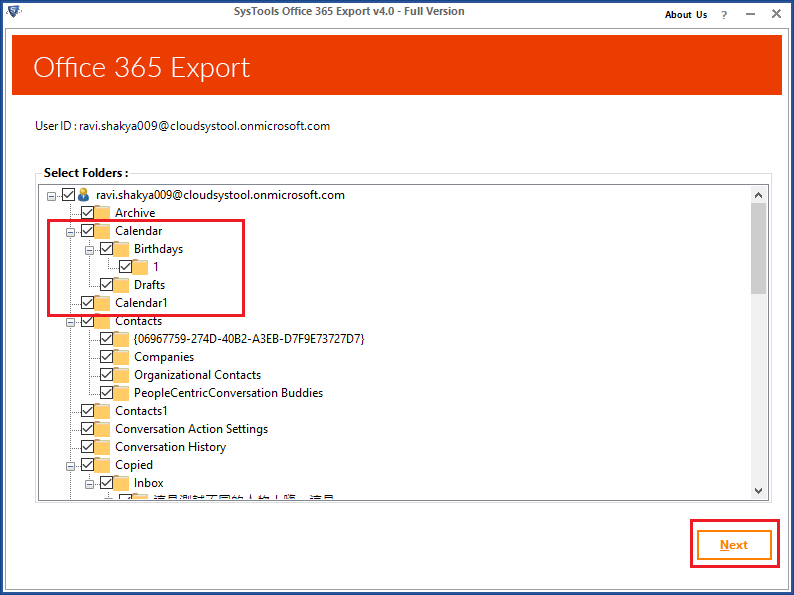794x595 pixels.
Task: Select the Conversation Action Settings row text
Action: click(x=191, y=429)
